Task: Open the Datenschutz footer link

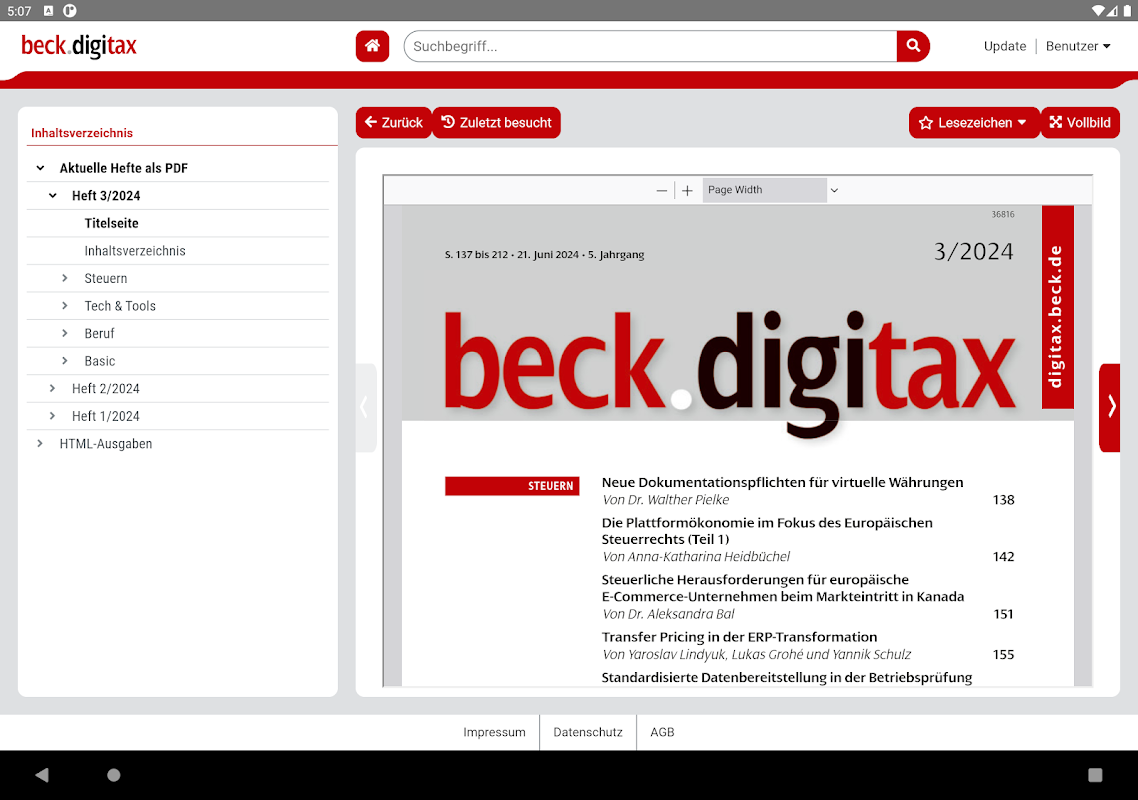Action: (x=588, y=732)
